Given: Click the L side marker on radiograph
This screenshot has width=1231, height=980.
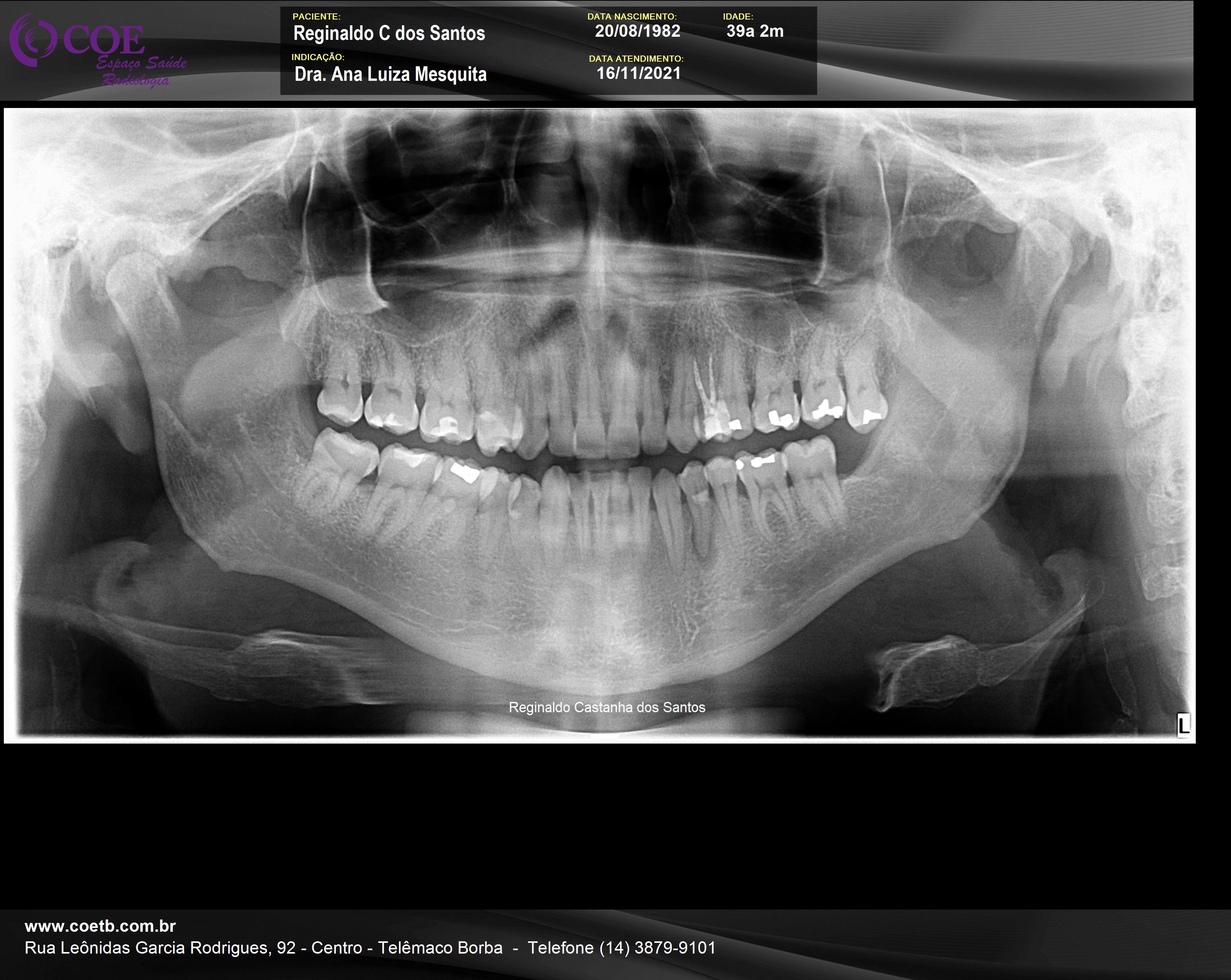Looking at the screenshot, I should click(1184, 725).
